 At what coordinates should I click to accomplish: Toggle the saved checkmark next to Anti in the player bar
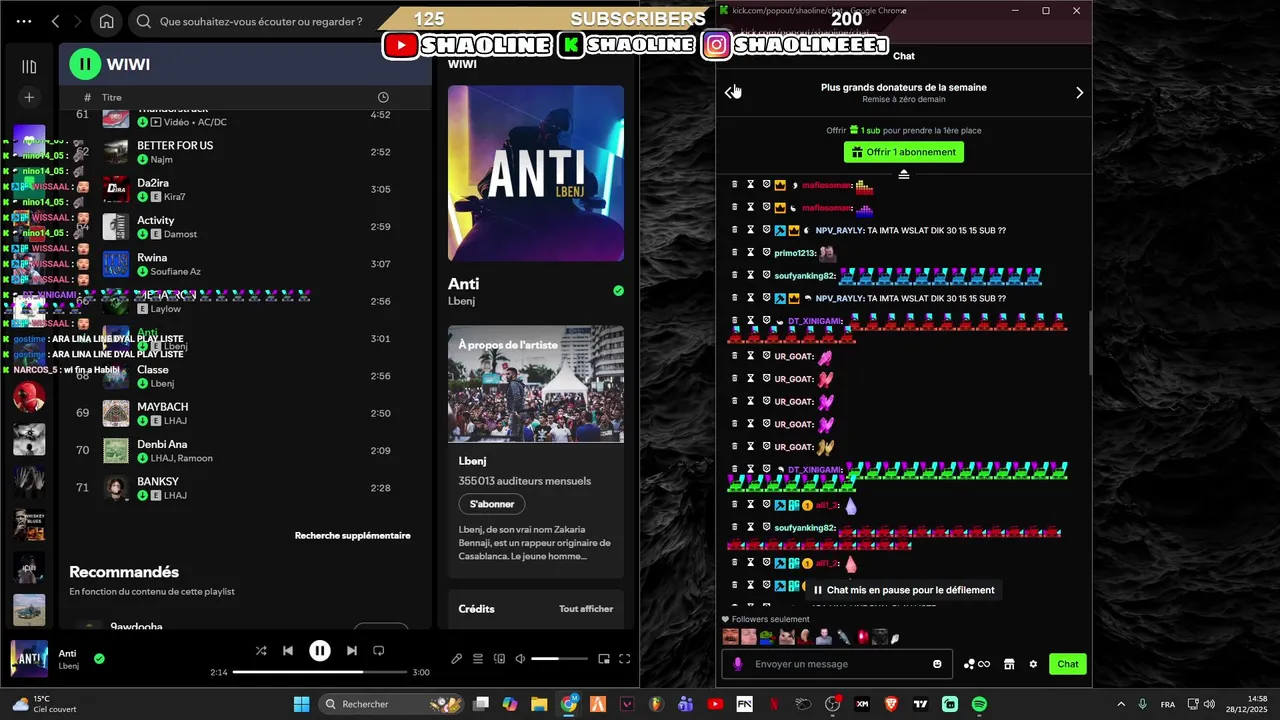pos(99,659)
